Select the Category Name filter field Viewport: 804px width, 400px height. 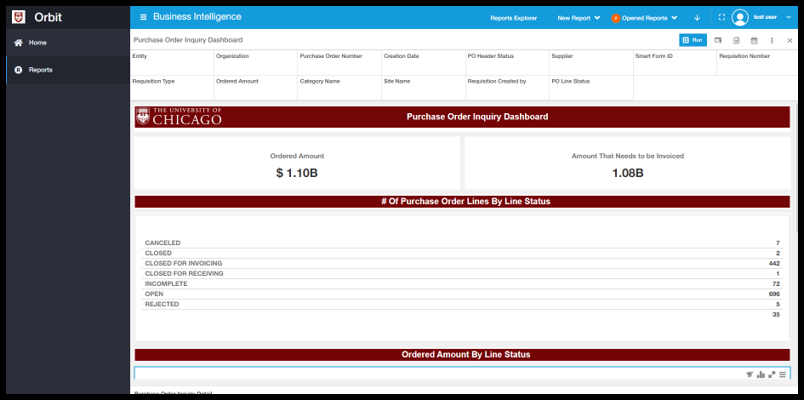pos(339,88)
